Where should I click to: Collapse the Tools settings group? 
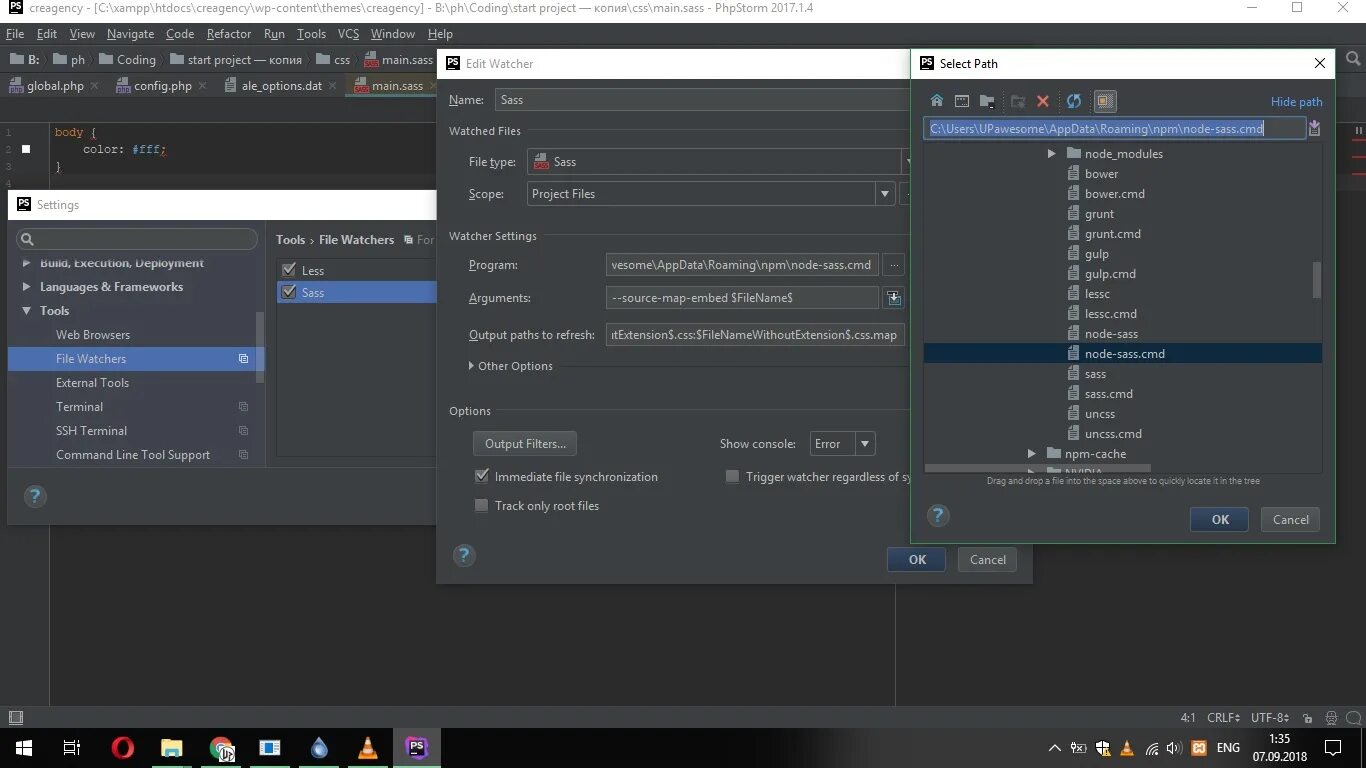[x=27, y=311]
